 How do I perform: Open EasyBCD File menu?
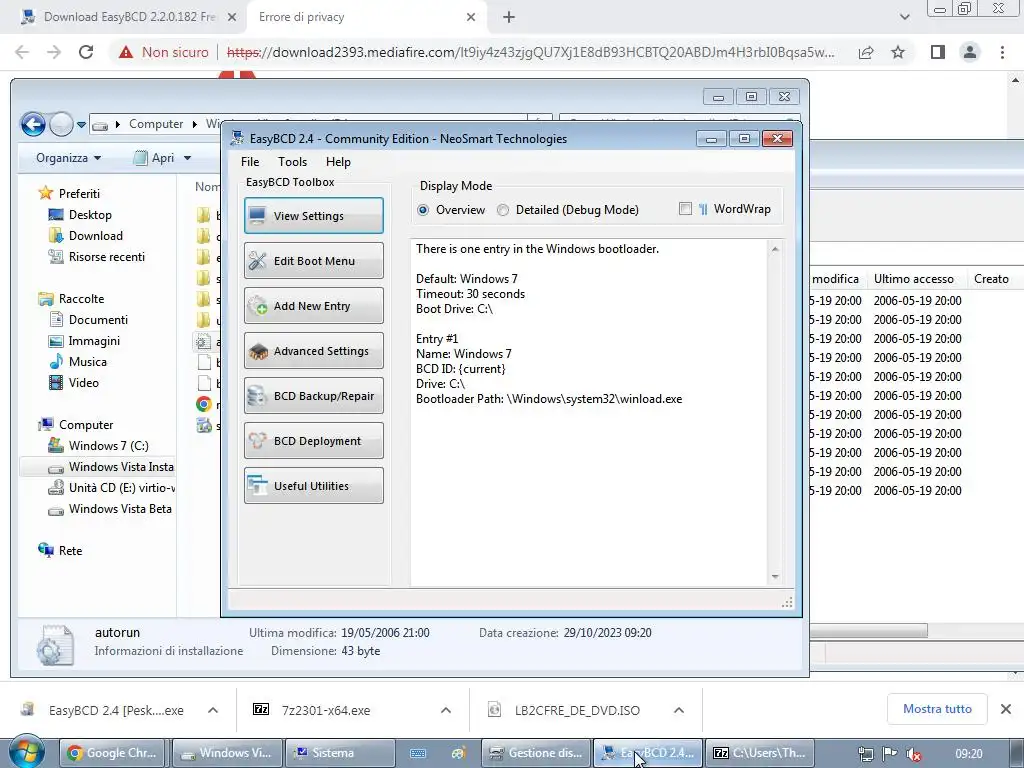click(249, 161)
